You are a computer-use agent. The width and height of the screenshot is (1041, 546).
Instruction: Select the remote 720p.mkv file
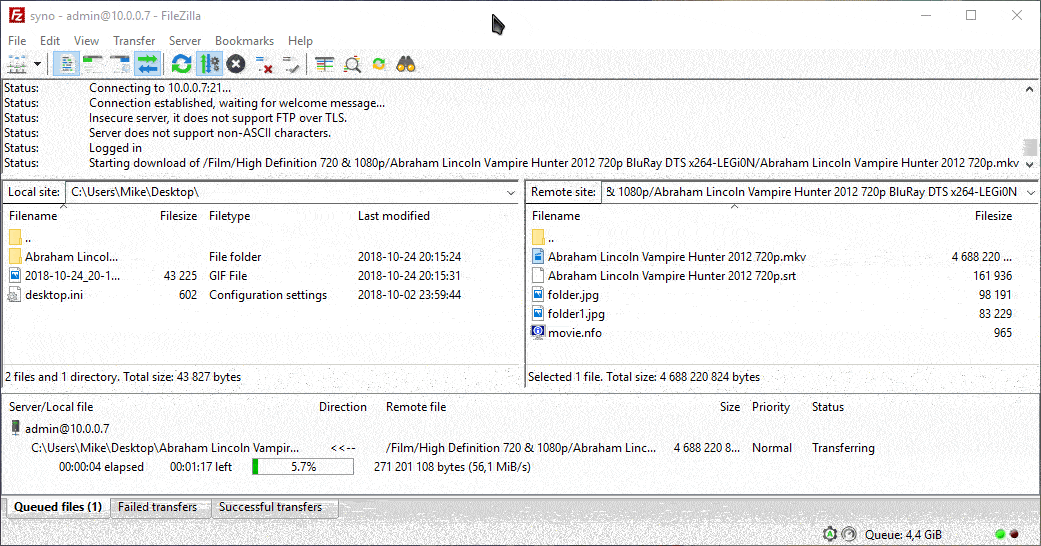(677, 257)
